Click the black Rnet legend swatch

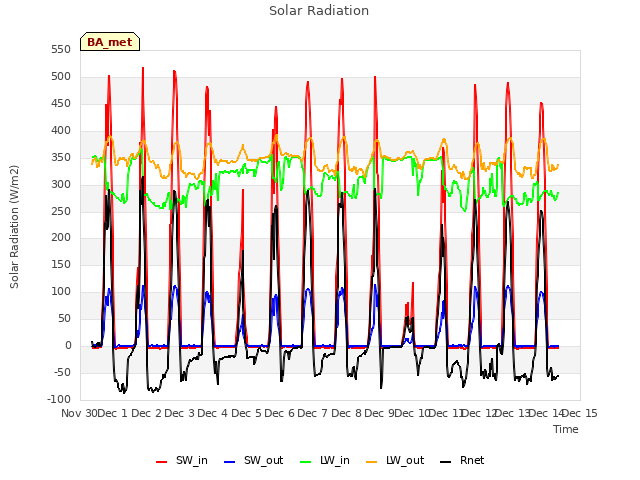[x=445, y=462]
